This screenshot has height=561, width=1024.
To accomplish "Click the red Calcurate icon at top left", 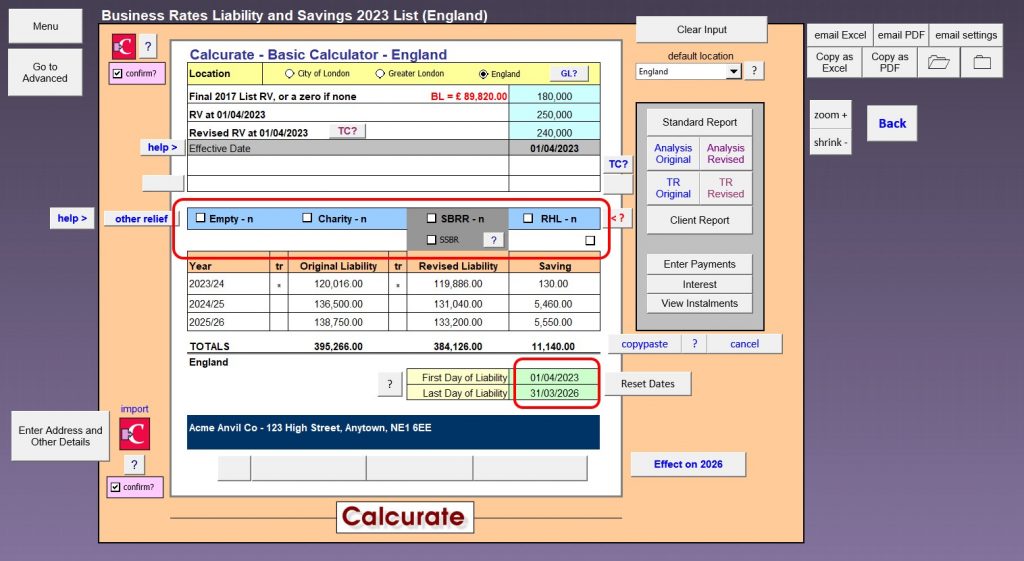I will click(123, 46).
